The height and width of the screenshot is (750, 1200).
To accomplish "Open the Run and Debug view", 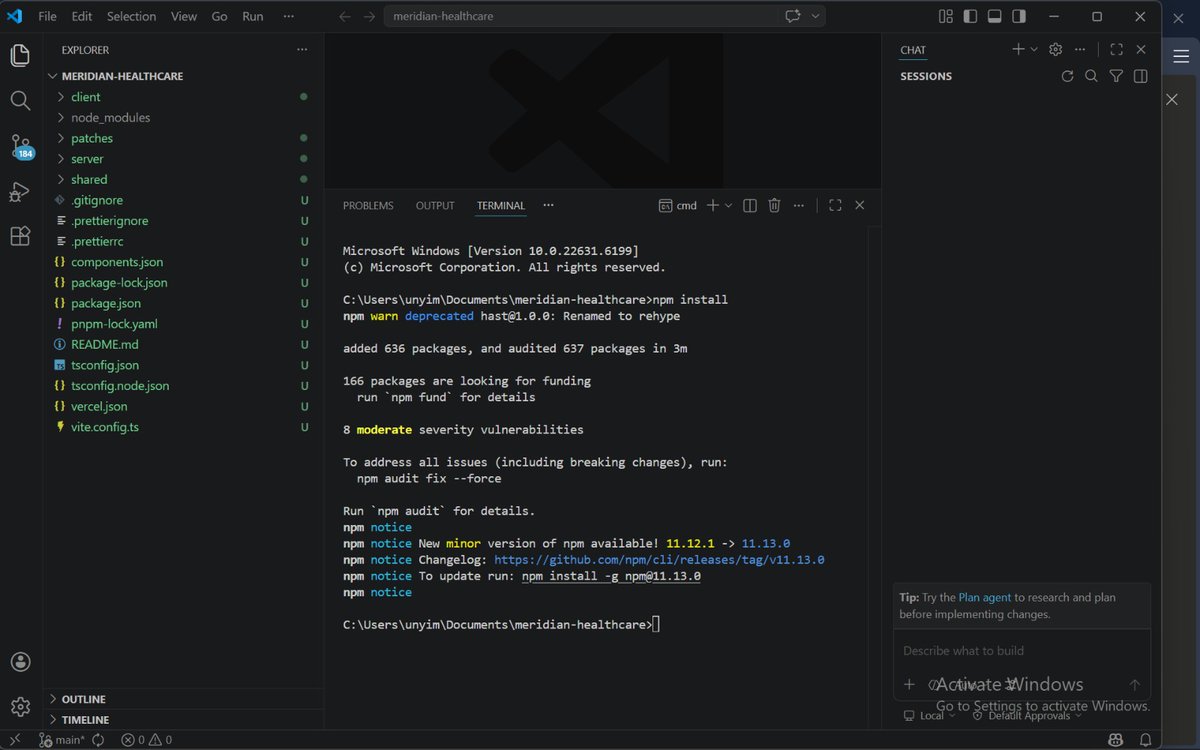I will [x=20, y=192].
